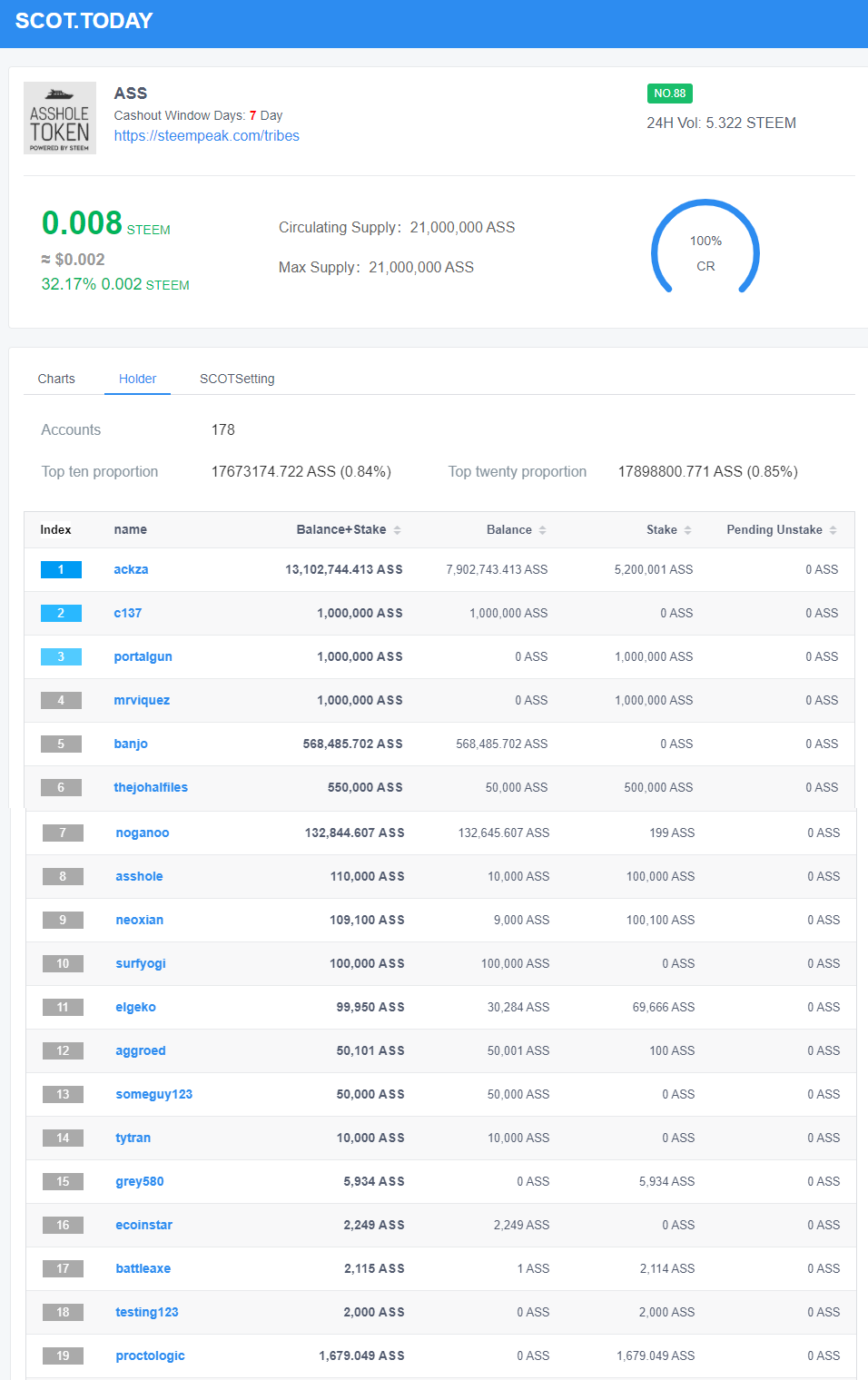Open holder banjo profile link
This screenshot has width=868, height=1380.
click(x=131, y=744)
